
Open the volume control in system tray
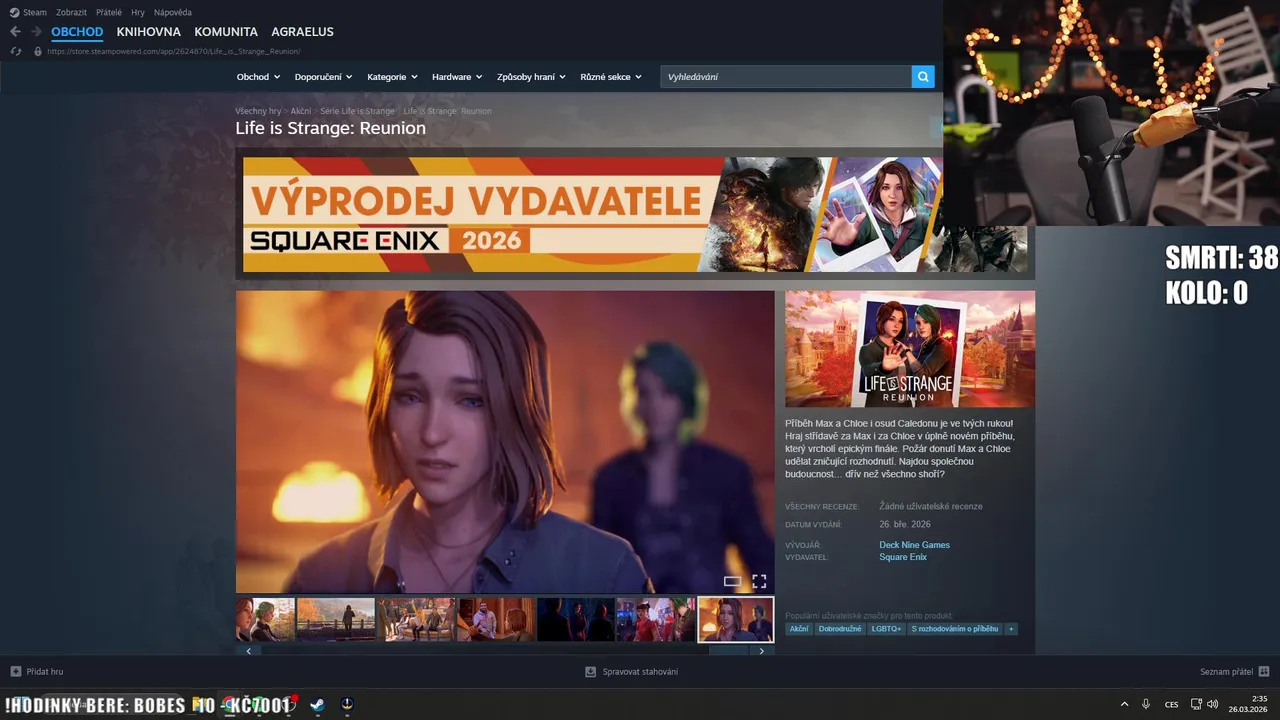pos(1212,705)
